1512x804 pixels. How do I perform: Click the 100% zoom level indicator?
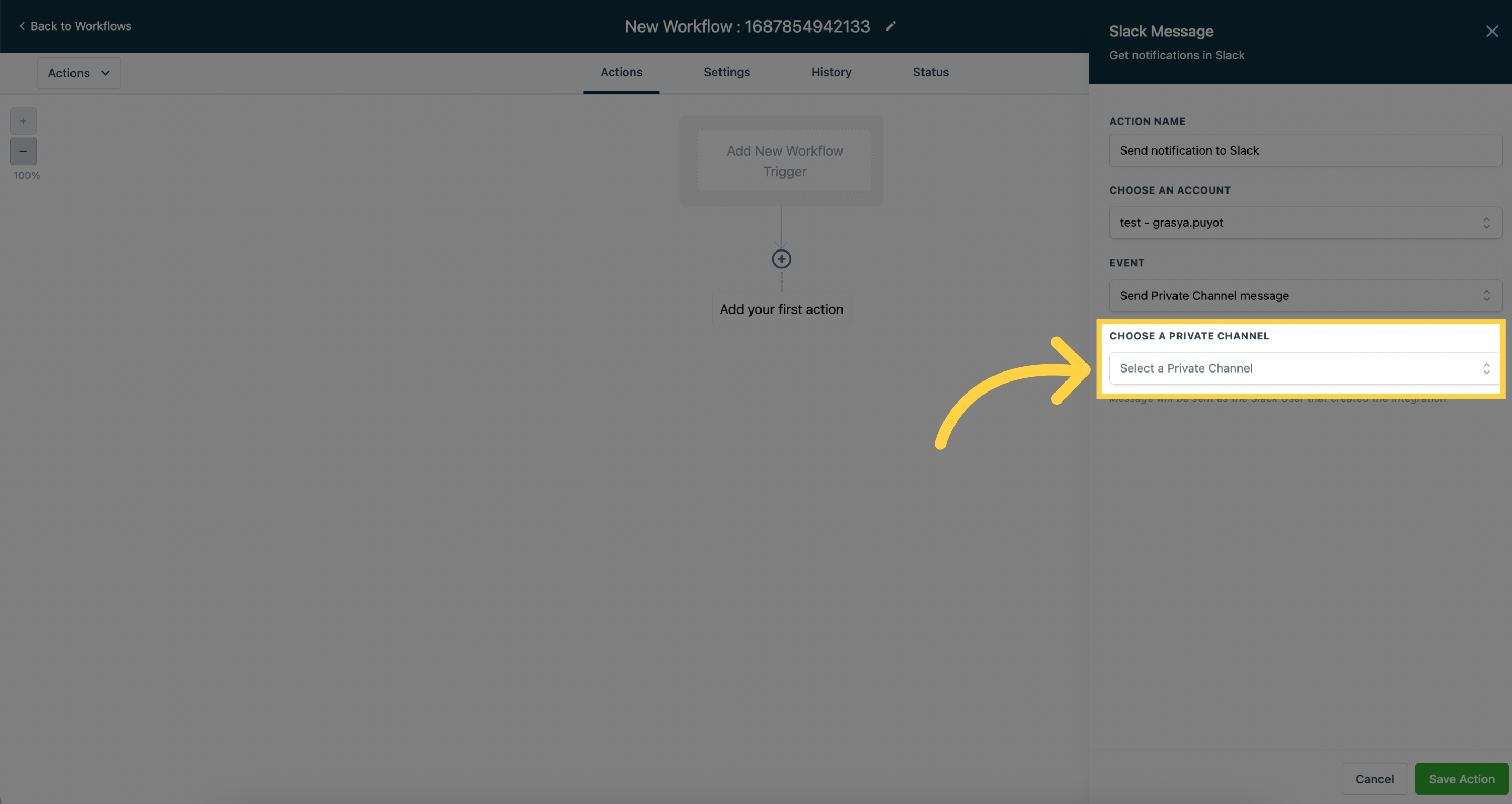click(26, 176)
